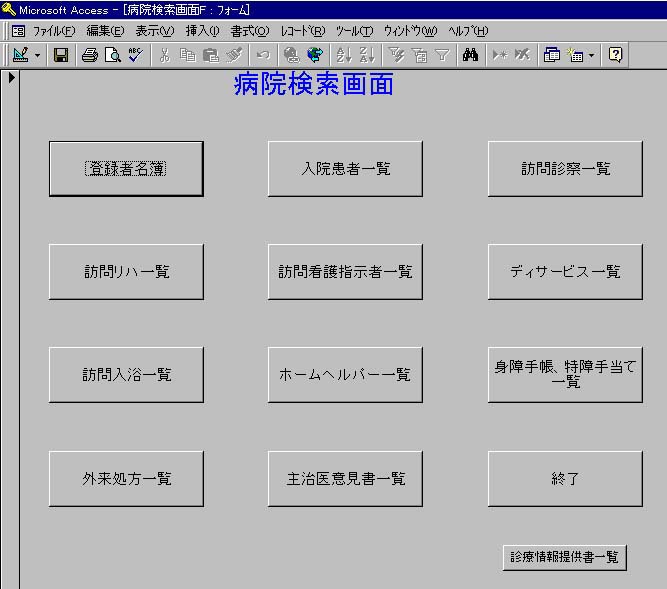667x589 pixels.
Task: Open the レコード(R) menu
Action: (303, 31)
